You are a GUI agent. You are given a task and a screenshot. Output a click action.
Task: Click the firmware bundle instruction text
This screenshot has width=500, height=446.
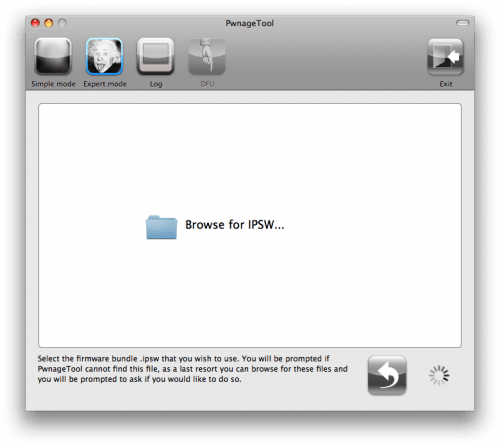[x=192, y=369]
